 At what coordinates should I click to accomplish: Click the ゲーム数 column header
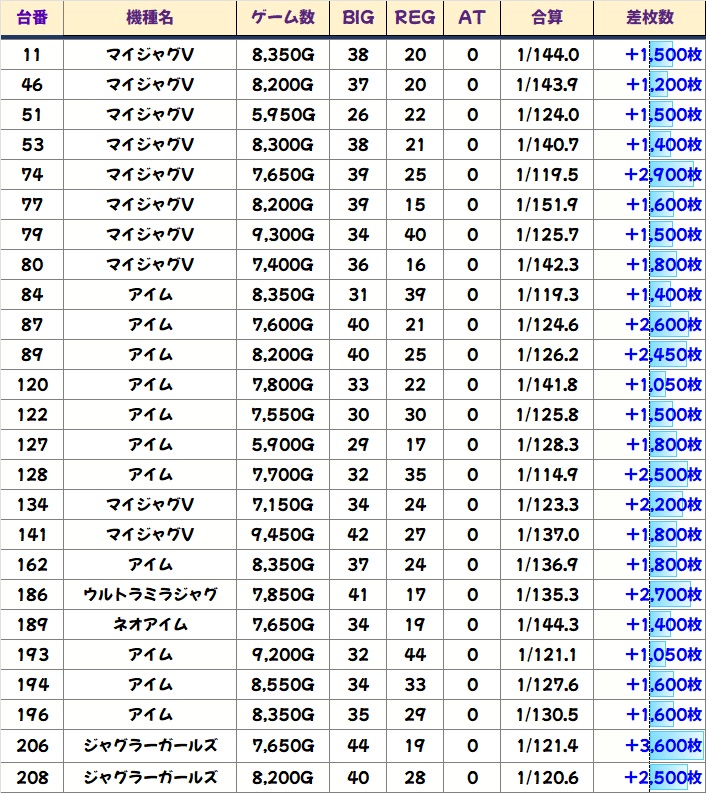click(283, 18)
